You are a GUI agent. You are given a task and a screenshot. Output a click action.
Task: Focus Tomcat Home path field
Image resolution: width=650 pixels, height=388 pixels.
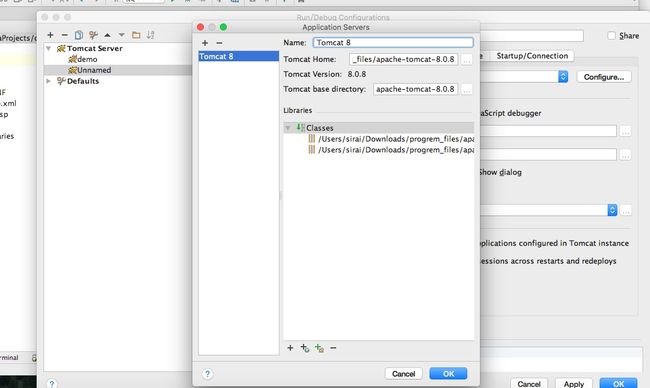(x=403, y=59)
